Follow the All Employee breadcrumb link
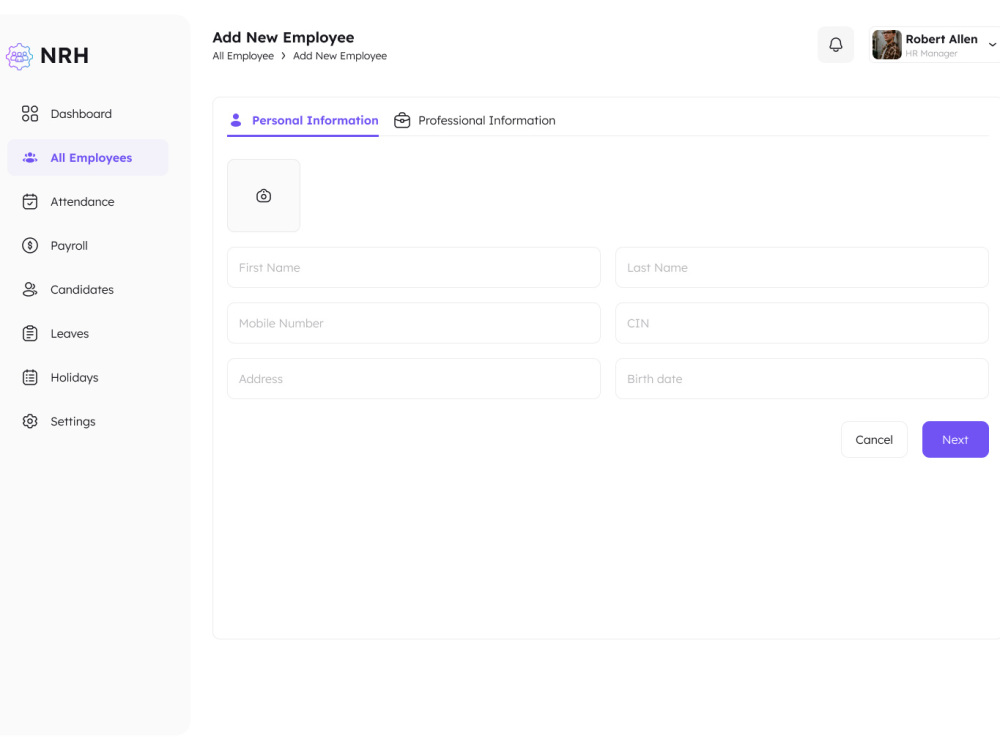 pyautogui.click(x=243, y=56)
